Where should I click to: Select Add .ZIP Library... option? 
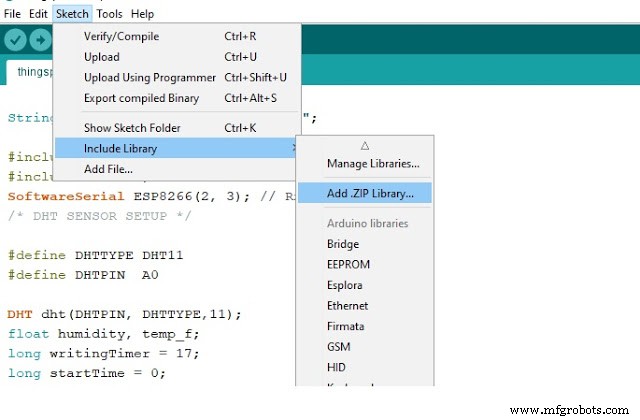[377, 193]
